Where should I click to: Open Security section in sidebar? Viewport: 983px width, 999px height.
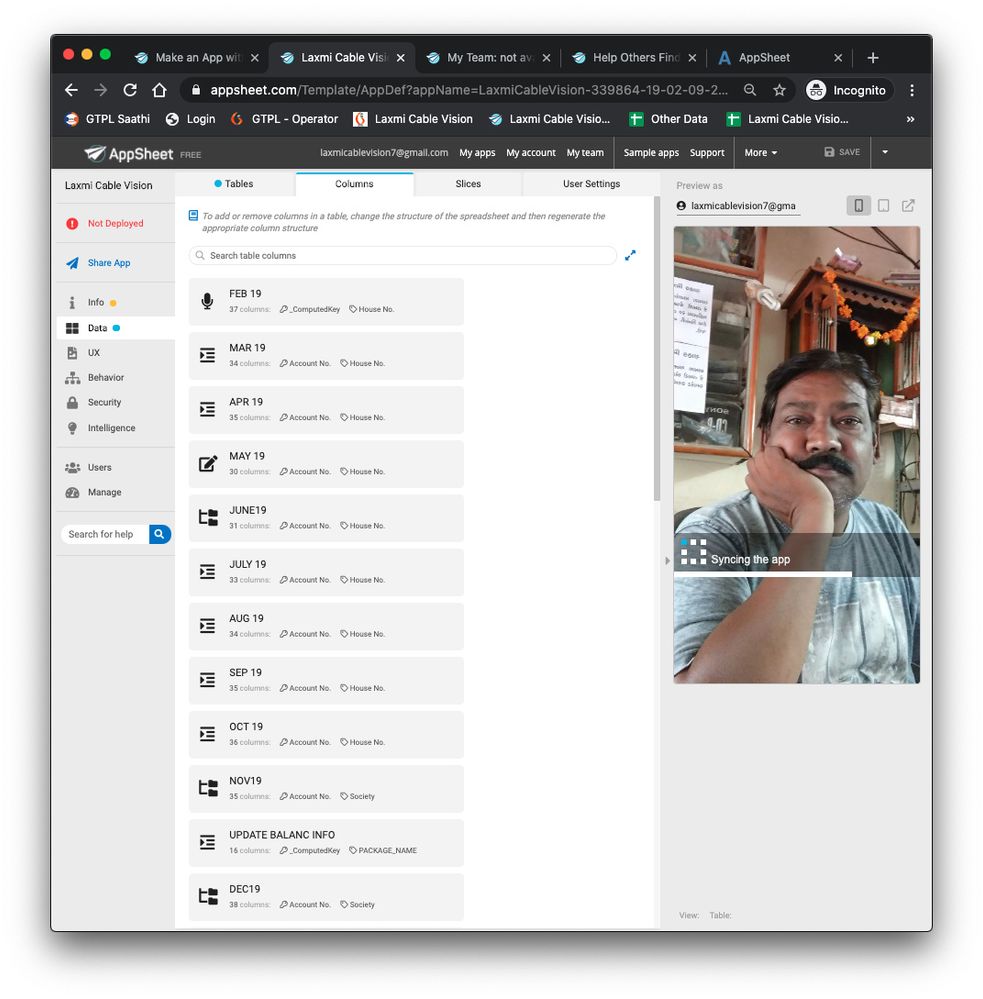point(104,403)
